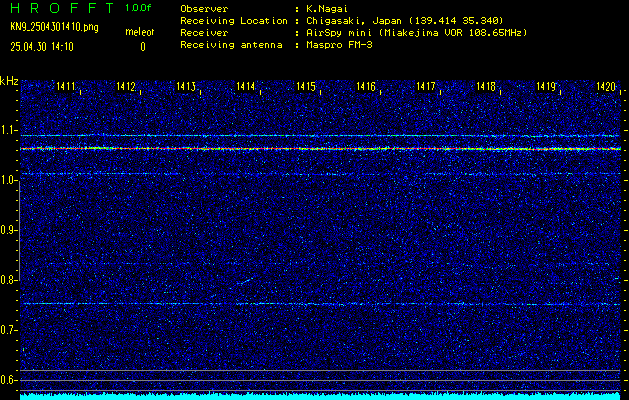Click the meteor count value 0
This screenshot has width=629, height=400.
click(x=143, y=47)
